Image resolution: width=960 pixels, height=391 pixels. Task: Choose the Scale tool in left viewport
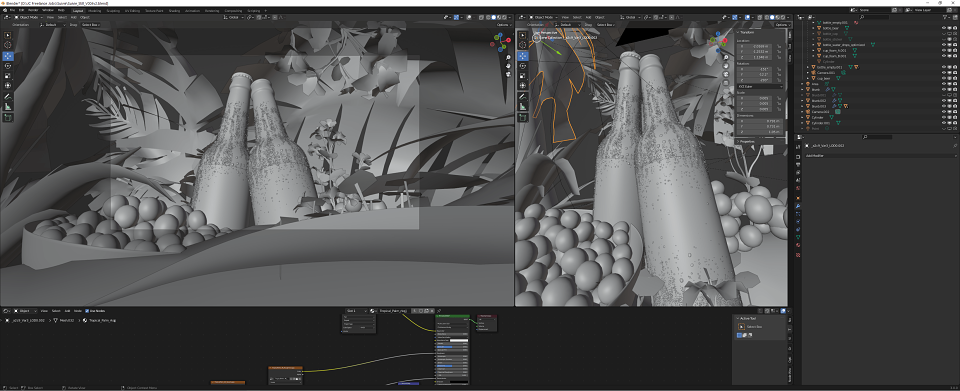8,76
